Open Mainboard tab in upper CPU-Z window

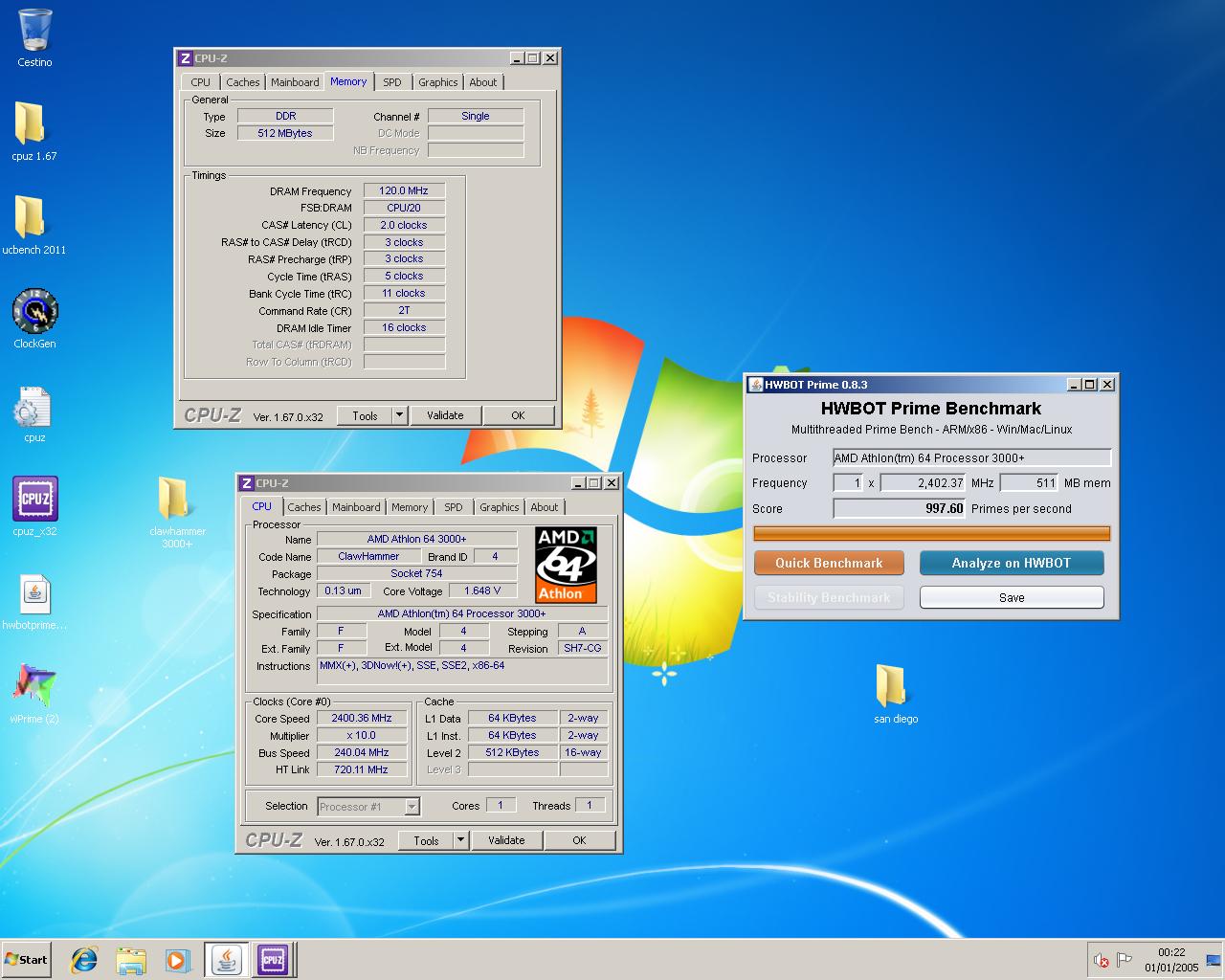tap(295, 82)
